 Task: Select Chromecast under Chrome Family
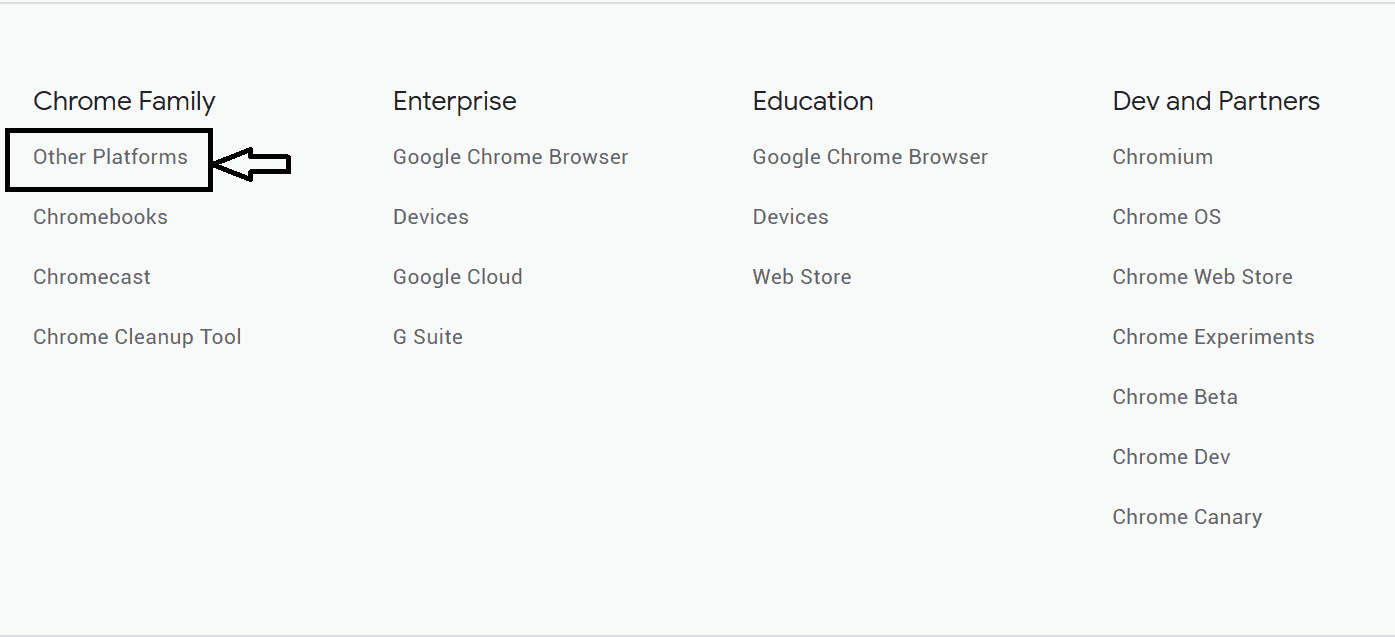[92, 277]
